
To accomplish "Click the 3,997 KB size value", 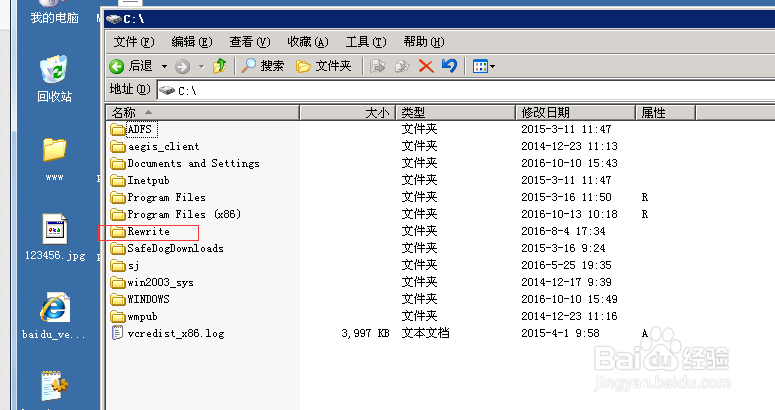I will click(365, 333).
